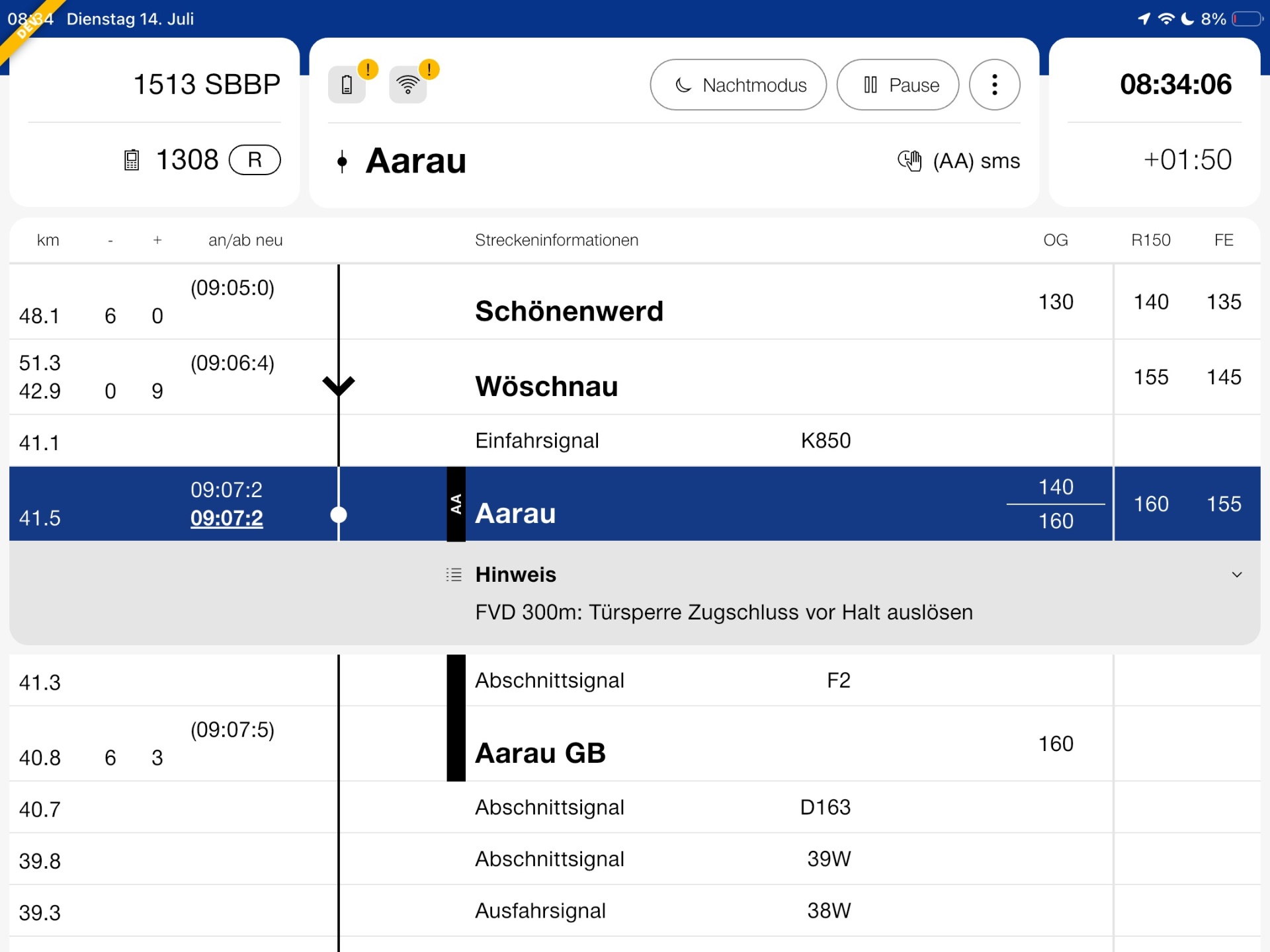This screenshot has height=952, width=1270.
Task: Pause the journey with Pause button
Action: [x=898, y=85]
